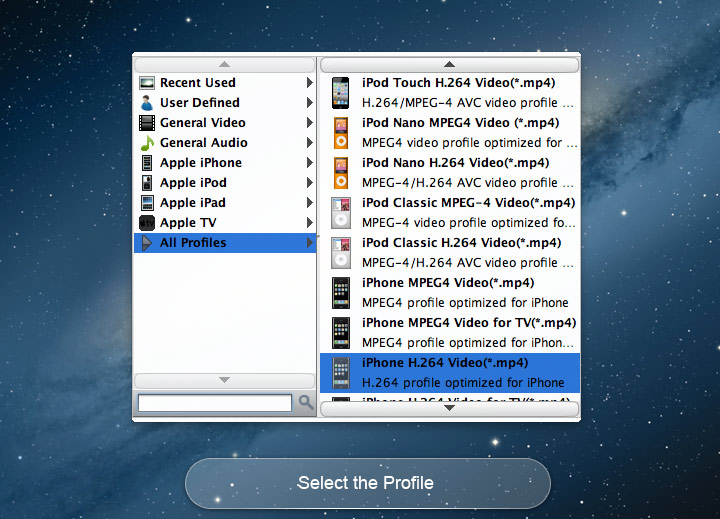Select the General Audio category
The image size is (720, 519).
click(x=225, y=143)
